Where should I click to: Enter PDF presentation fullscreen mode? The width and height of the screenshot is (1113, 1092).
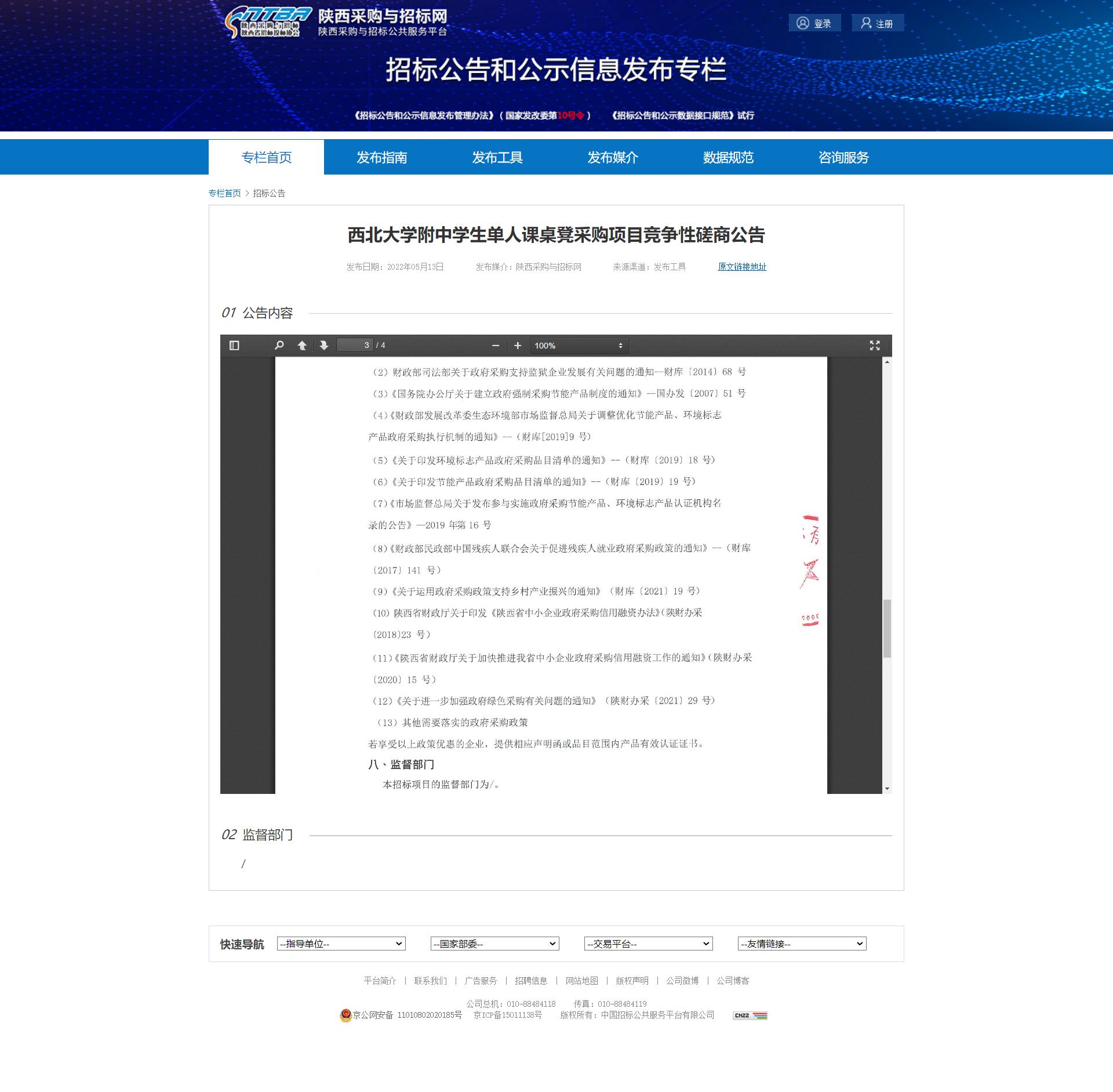875,346
